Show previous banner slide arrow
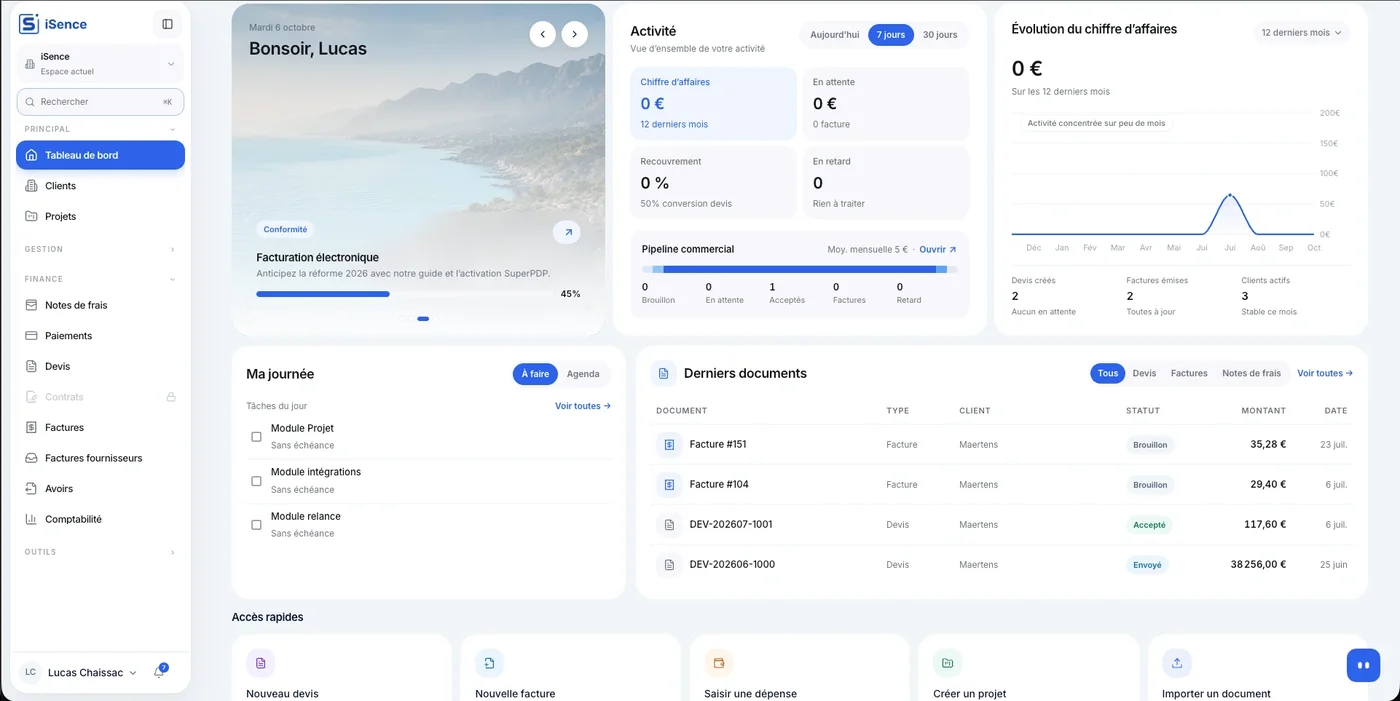1400x701 pixels. (x=542, y=34)
